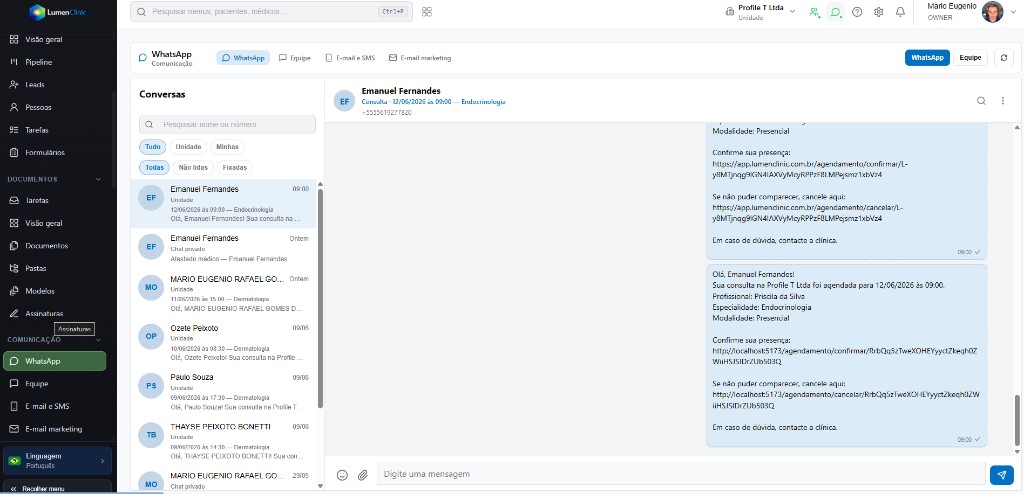Viewport: 1024px width, 494px height.
Task: Refresh conversations with the reload icon
Action: click(x=1004, y=58)
